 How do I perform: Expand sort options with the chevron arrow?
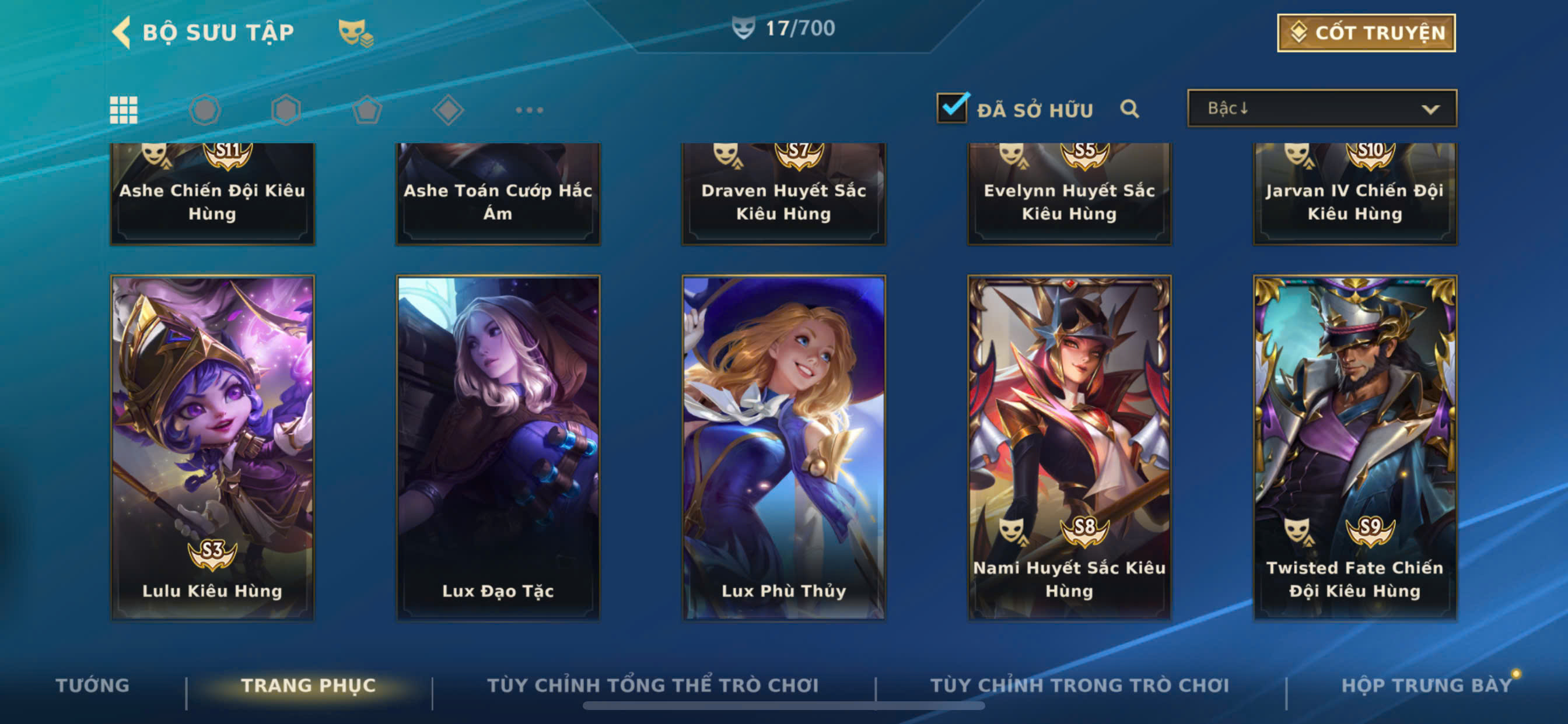pos(1430,110)
